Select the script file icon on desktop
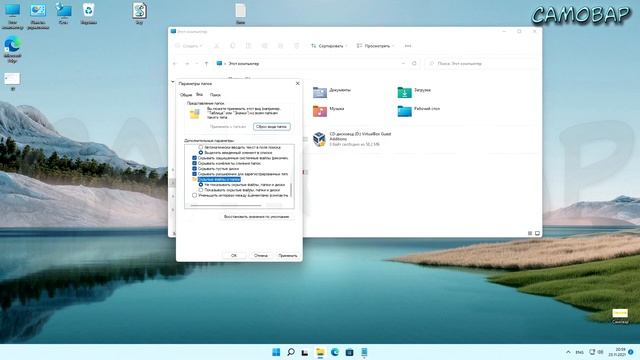This screenshot has width=640, height=360. coord(140,13)
